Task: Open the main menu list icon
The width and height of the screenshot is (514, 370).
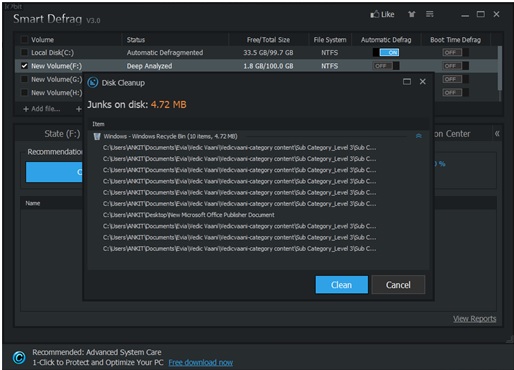Action: (x=430, y=14)
